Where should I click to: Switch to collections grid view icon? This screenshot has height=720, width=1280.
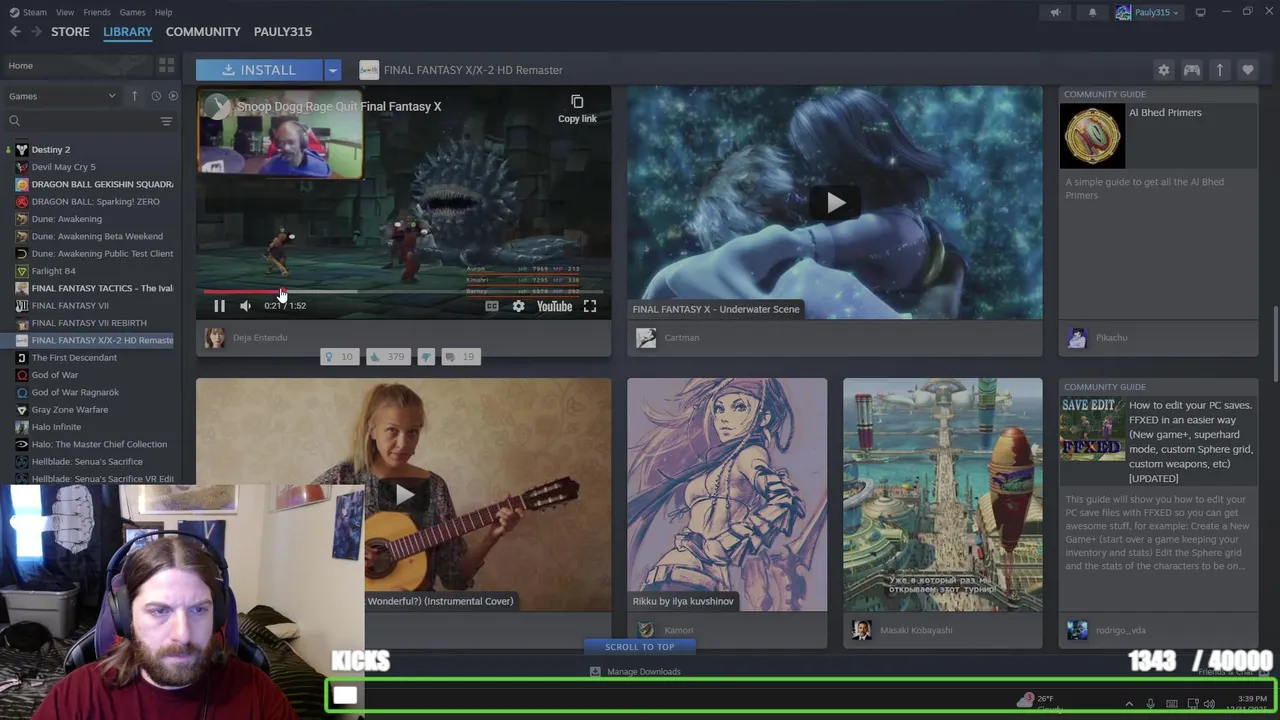point(166,65)
